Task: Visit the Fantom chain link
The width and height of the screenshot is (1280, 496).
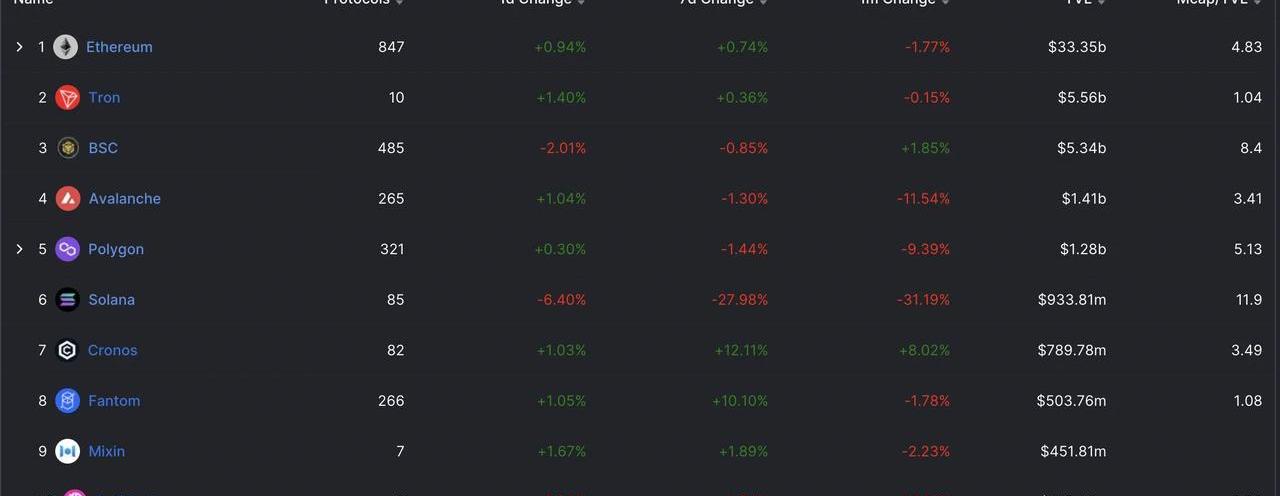Action: coord(114,401)
